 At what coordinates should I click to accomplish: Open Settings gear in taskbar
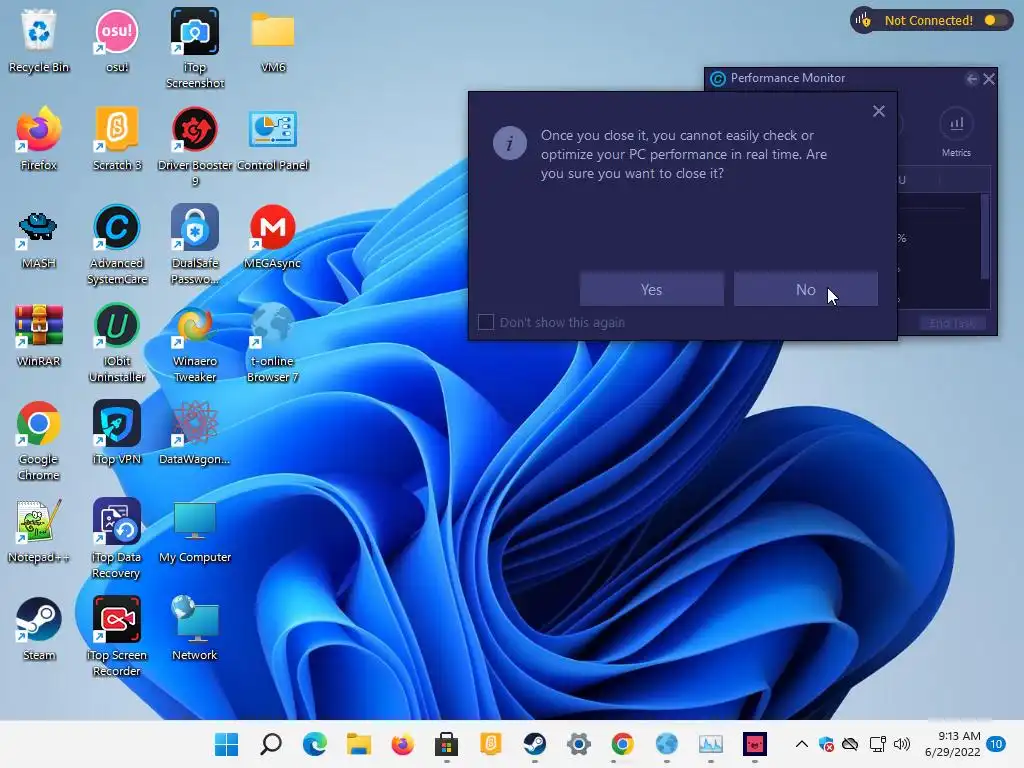[579, 744]
